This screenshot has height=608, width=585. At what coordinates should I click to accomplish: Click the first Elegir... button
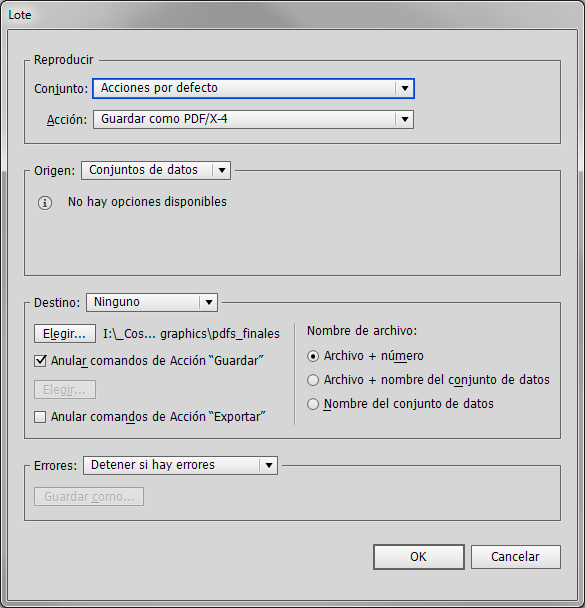65,334
